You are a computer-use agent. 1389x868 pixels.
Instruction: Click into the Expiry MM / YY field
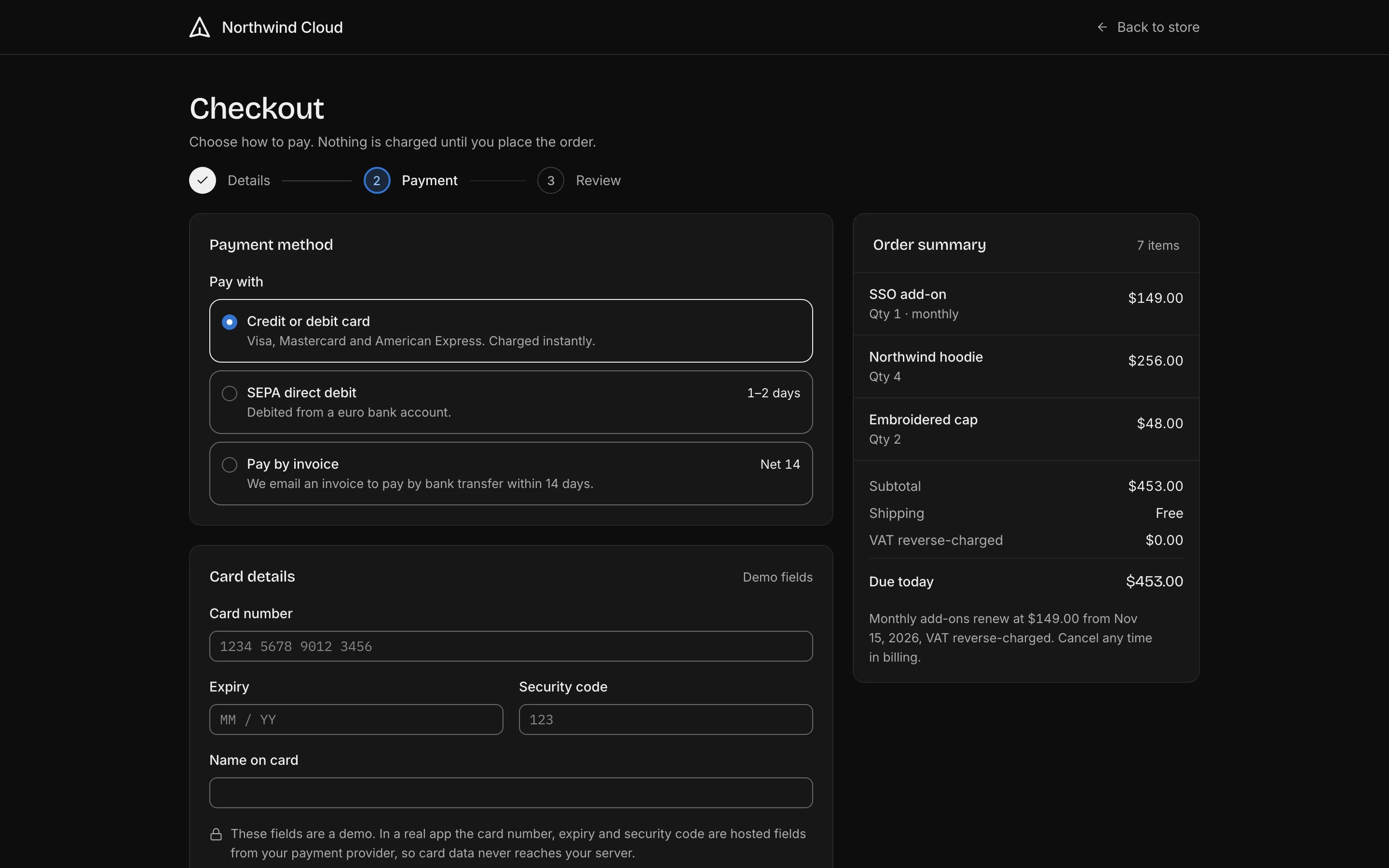pos(356,719)
